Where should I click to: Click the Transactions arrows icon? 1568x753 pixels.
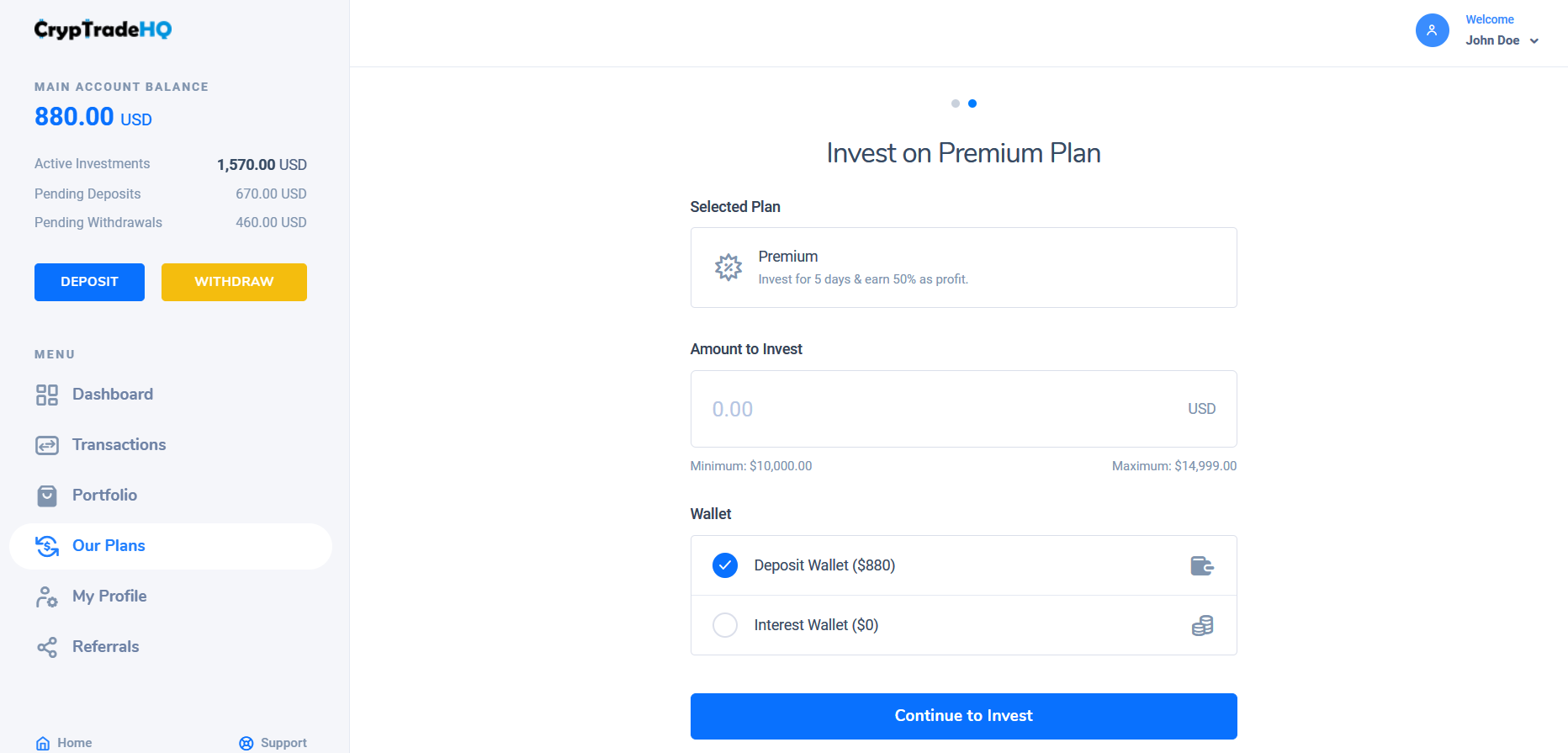(47, 445)
